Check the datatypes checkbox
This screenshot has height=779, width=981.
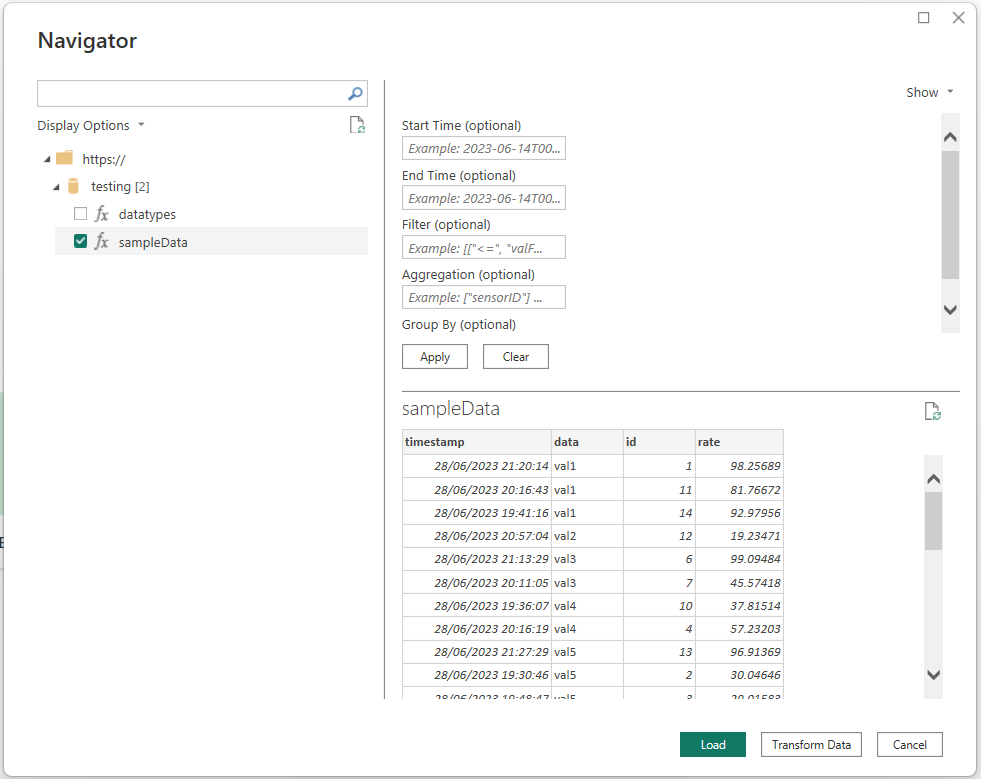click(79, 214)
